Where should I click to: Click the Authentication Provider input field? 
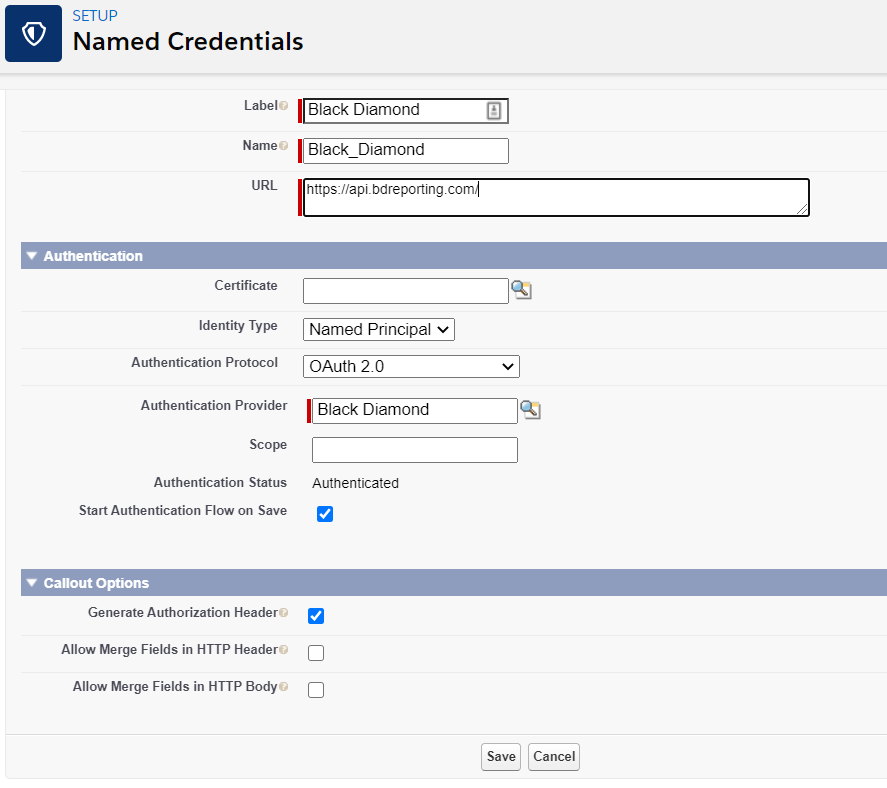coord(415,410)
